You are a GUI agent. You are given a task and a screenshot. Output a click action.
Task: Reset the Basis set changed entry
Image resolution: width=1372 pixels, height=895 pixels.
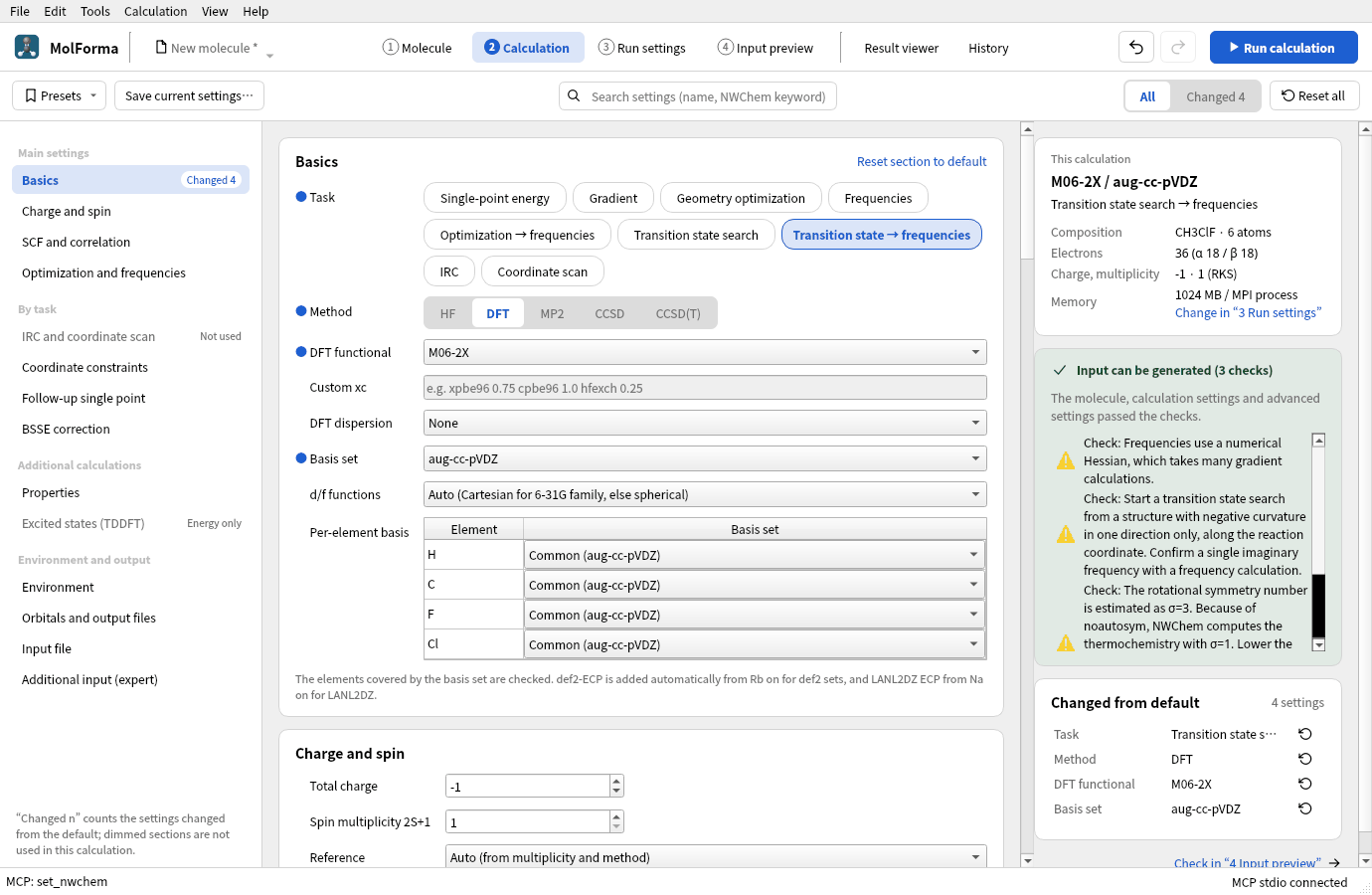coord(1305,808)
